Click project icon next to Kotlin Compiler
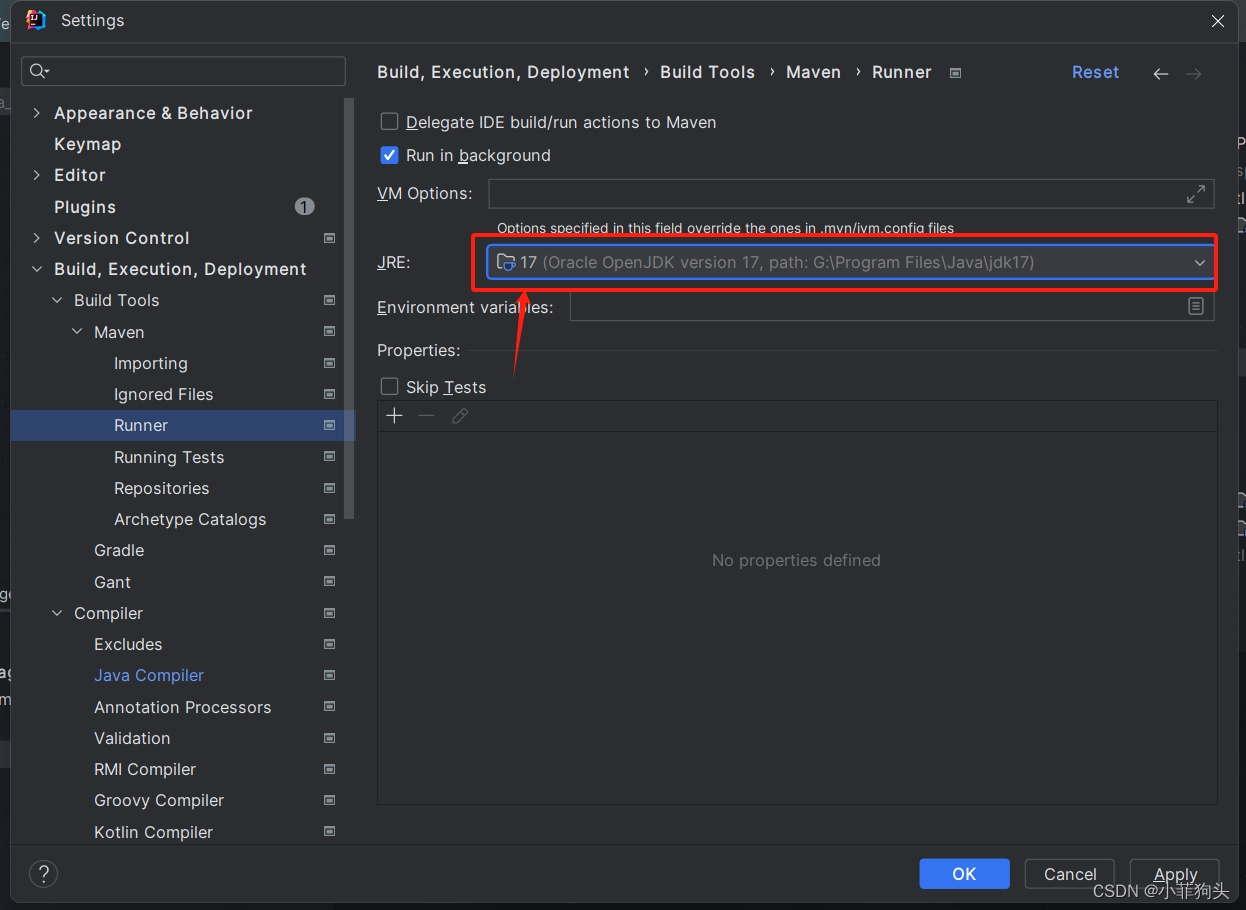The height and width of the screenshot is (910, 1246). pos(329,832)
